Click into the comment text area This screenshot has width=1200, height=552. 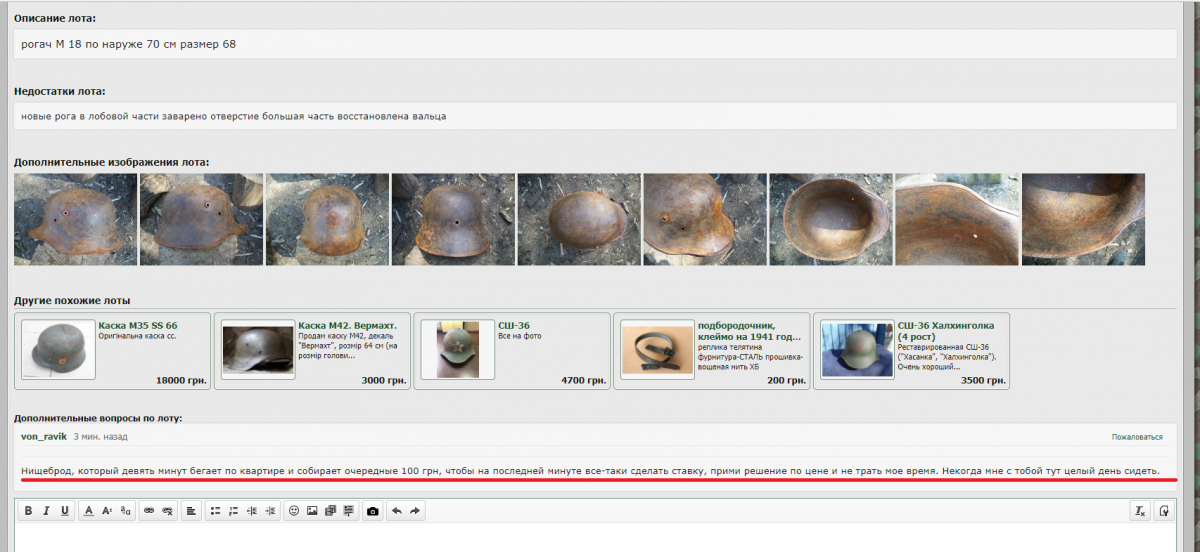click(600, 538)
